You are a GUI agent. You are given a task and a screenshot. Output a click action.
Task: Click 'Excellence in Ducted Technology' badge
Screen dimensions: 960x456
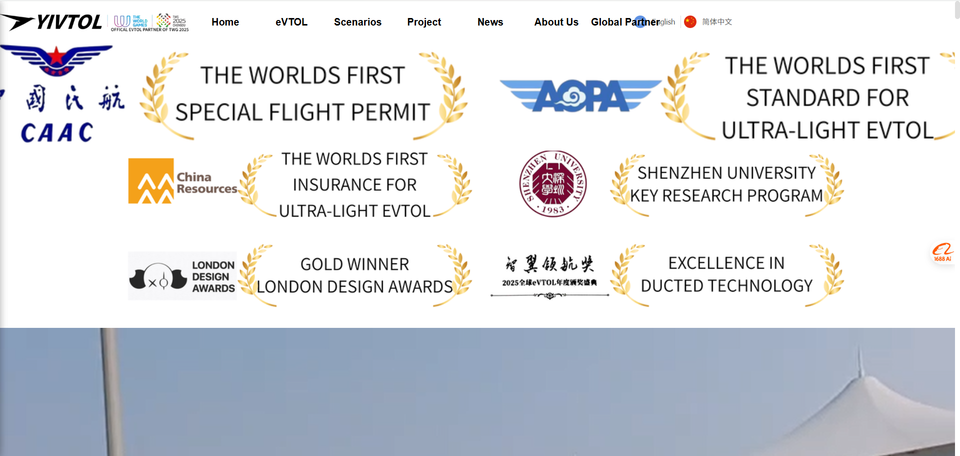pyautogui.click(x=727, y=275)
